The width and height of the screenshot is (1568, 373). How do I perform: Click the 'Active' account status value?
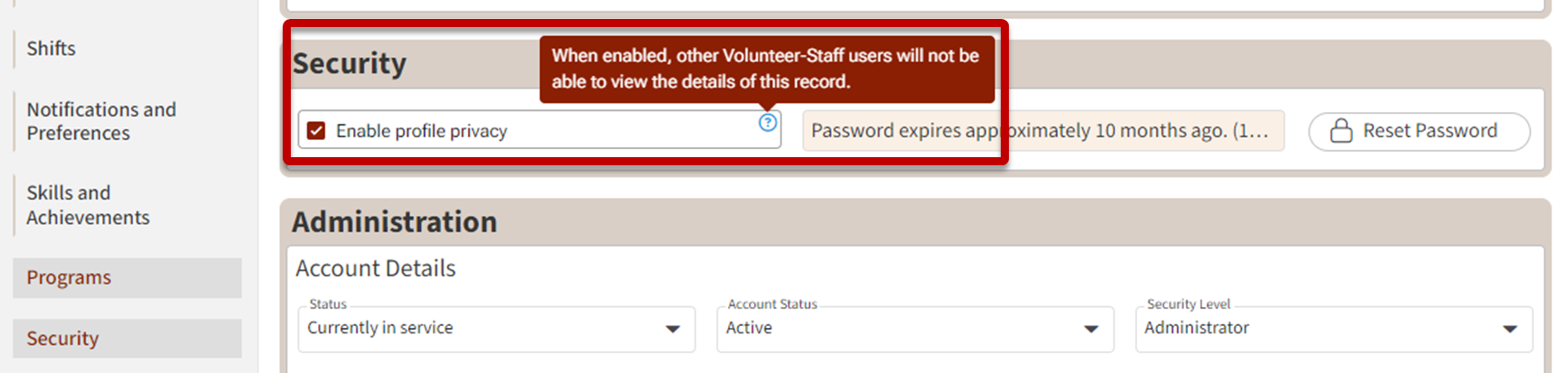coord(749,328)
